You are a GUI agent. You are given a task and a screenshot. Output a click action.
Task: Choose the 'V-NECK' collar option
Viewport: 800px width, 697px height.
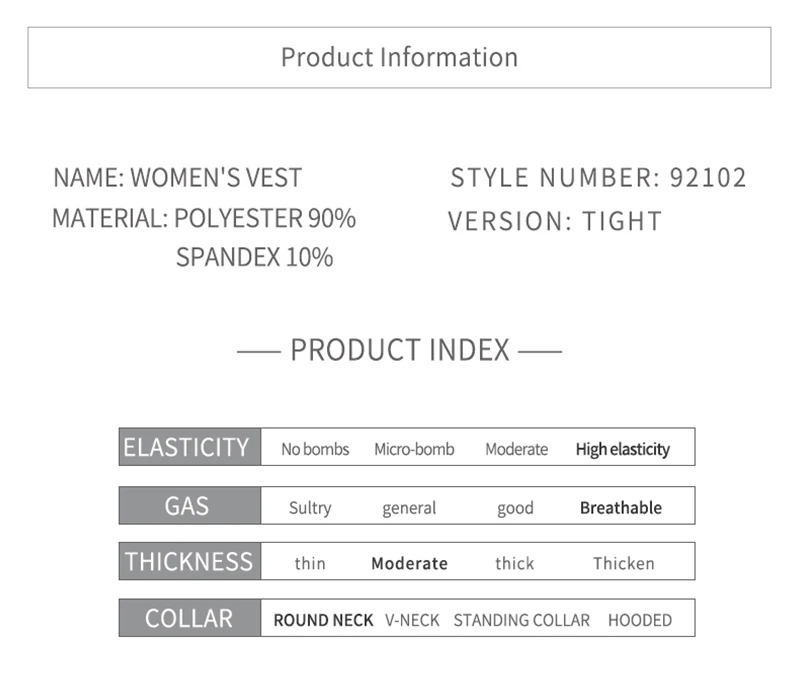[x=412, y=620]
